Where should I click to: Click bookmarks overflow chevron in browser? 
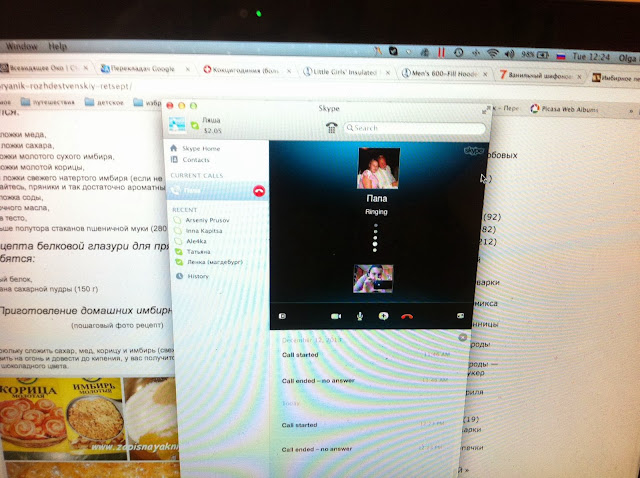pyautogui.click(x=631, y=110)
